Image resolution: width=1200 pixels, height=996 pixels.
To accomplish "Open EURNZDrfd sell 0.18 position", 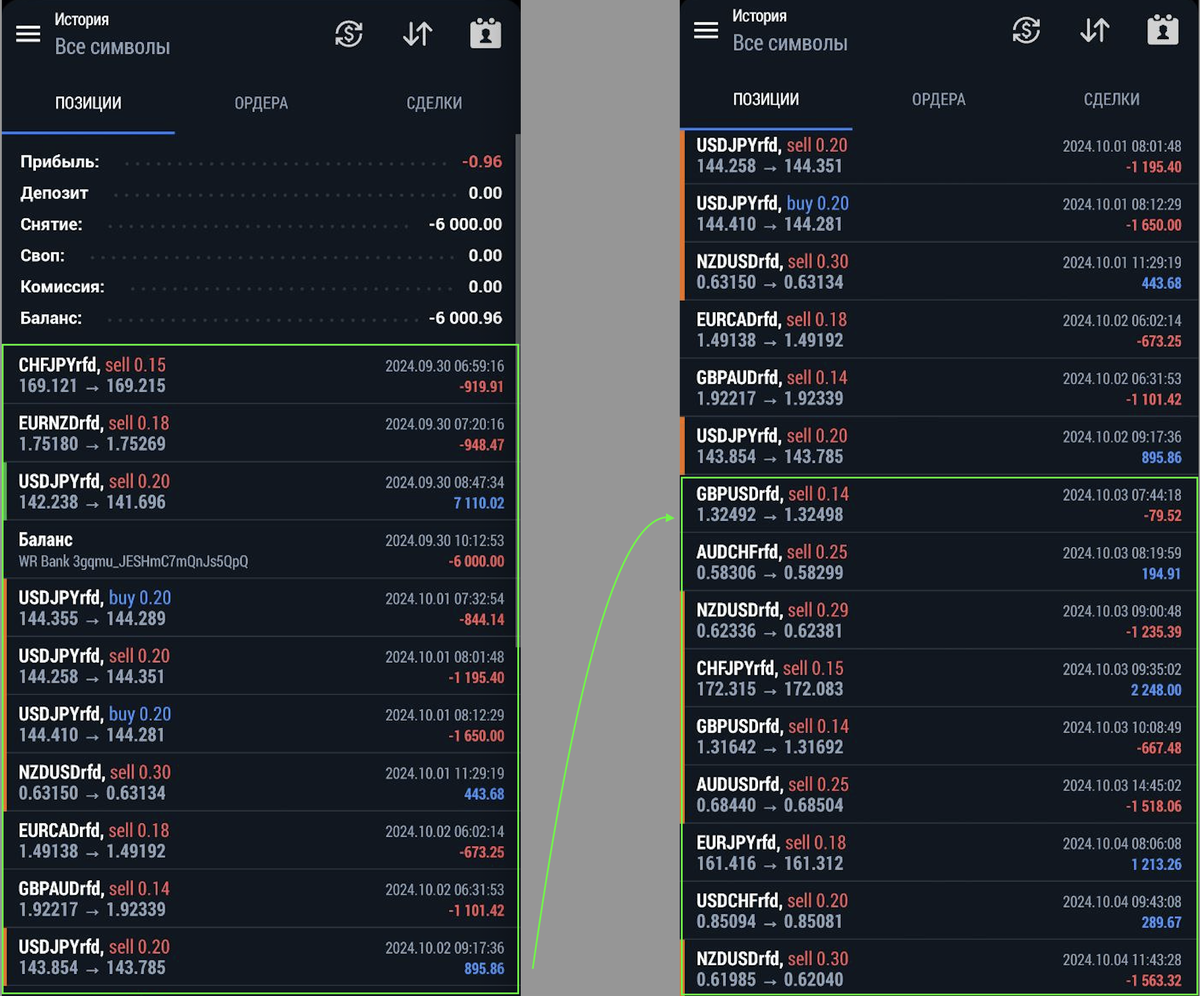I will tap(261, 433).
